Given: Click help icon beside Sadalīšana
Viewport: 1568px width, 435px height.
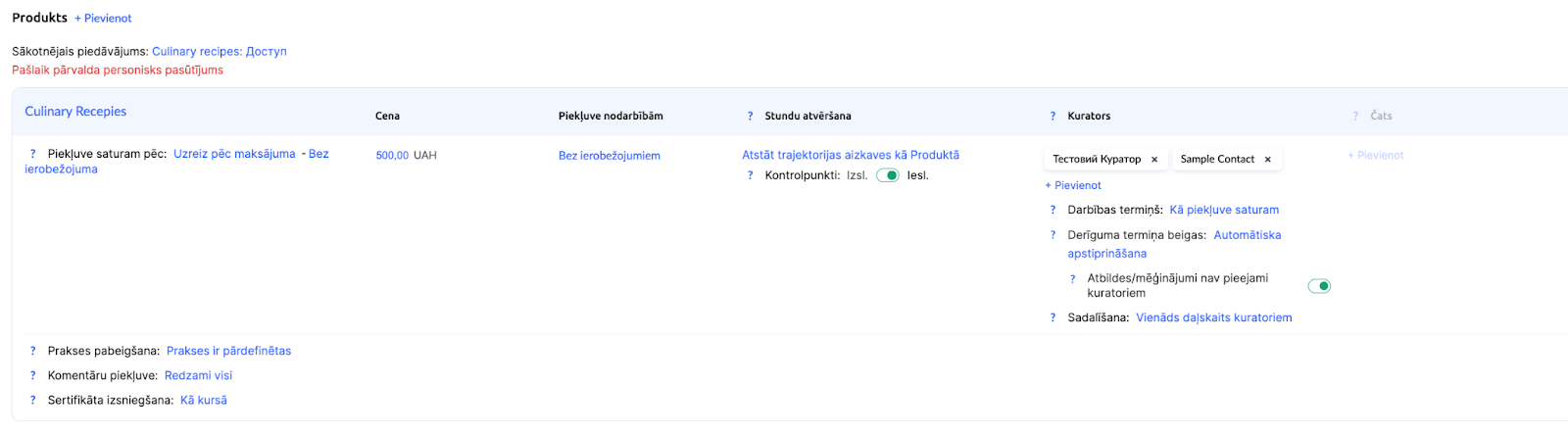Looking at the screenshot, I should click(x=1053, y=318).
